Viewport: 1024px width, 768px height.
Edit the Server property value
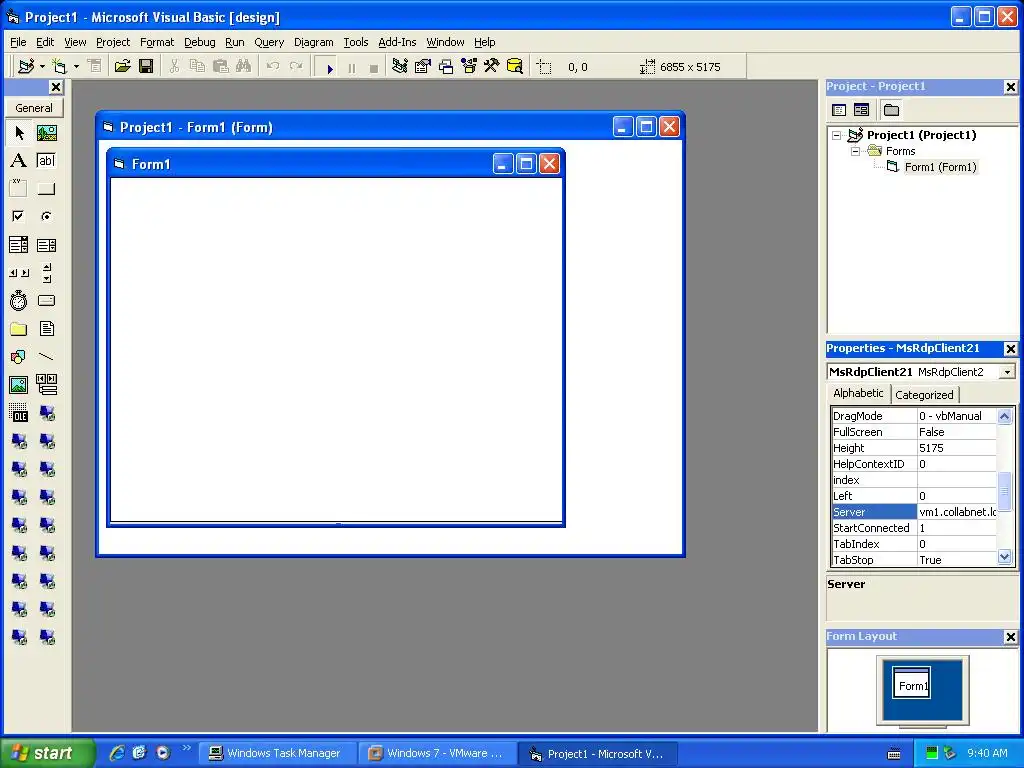[x=957, y=512]
